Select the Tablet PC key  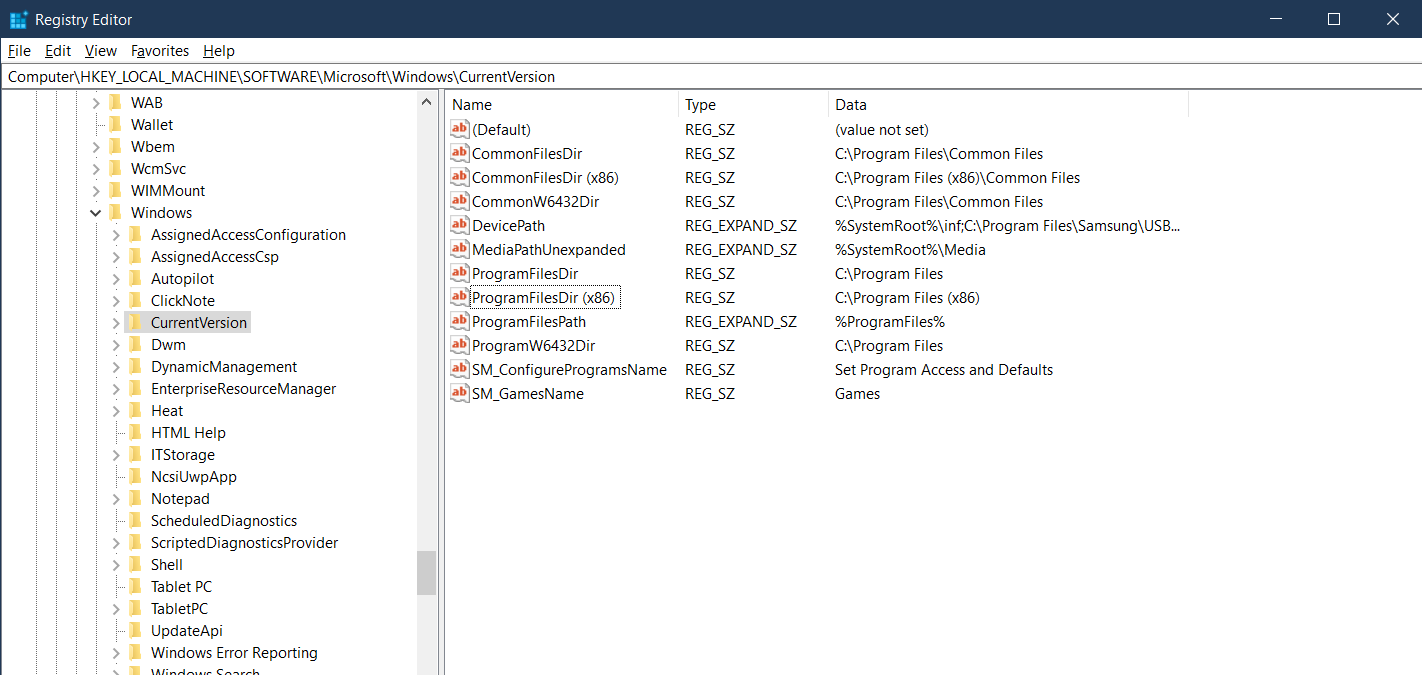click(x=181, y=586)
